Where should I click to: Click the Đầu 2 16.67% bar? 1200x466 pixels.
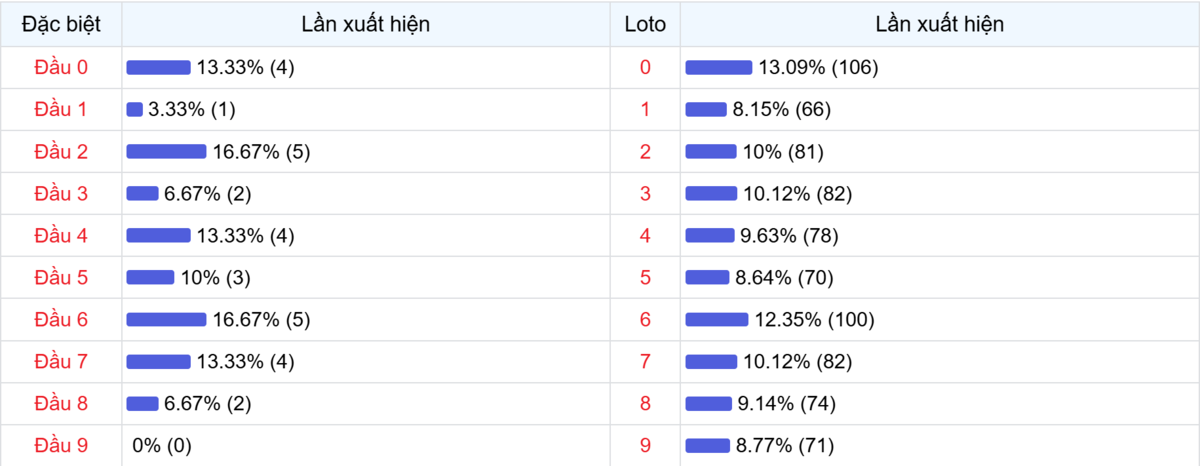tap(166, 152)
